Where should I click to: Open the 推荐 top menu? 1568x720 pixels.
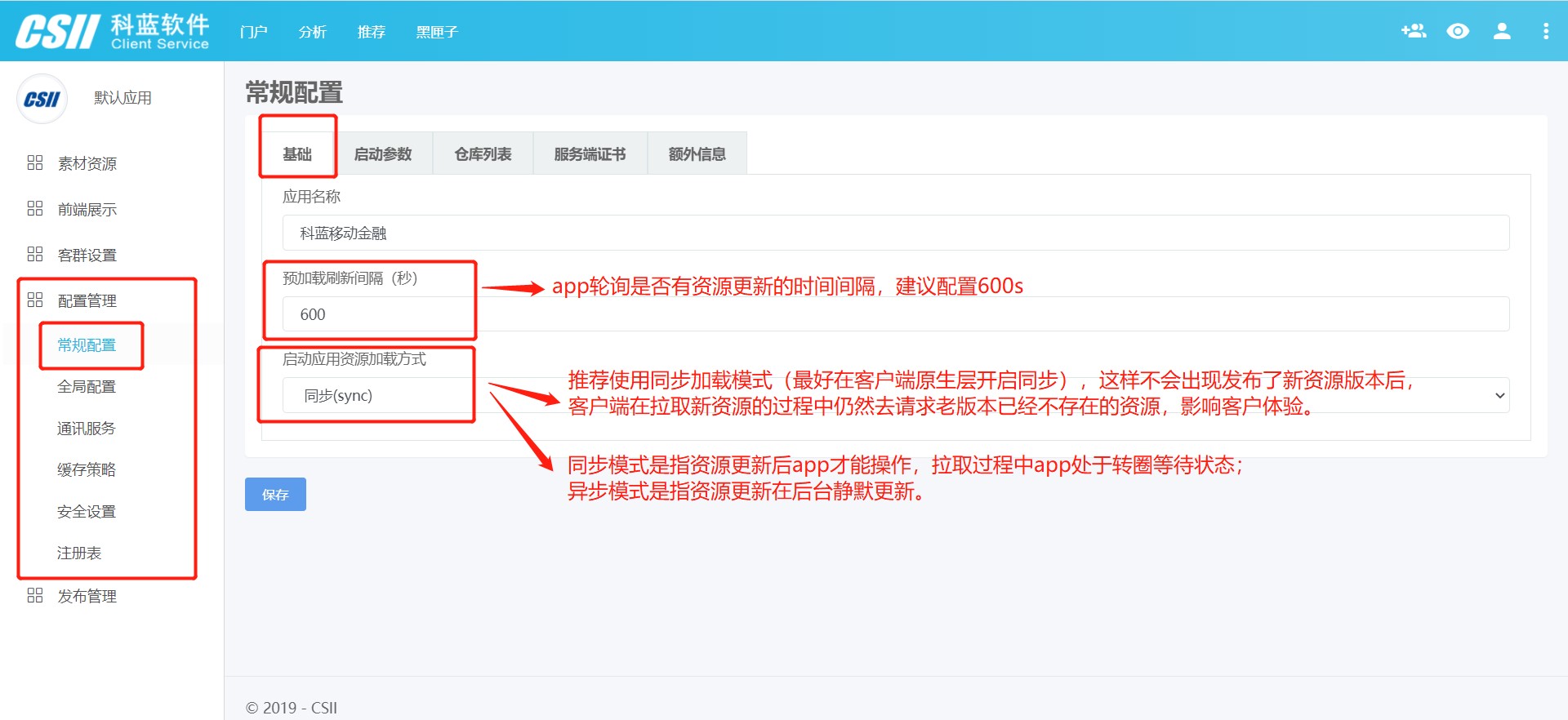(x=371, y=32)
